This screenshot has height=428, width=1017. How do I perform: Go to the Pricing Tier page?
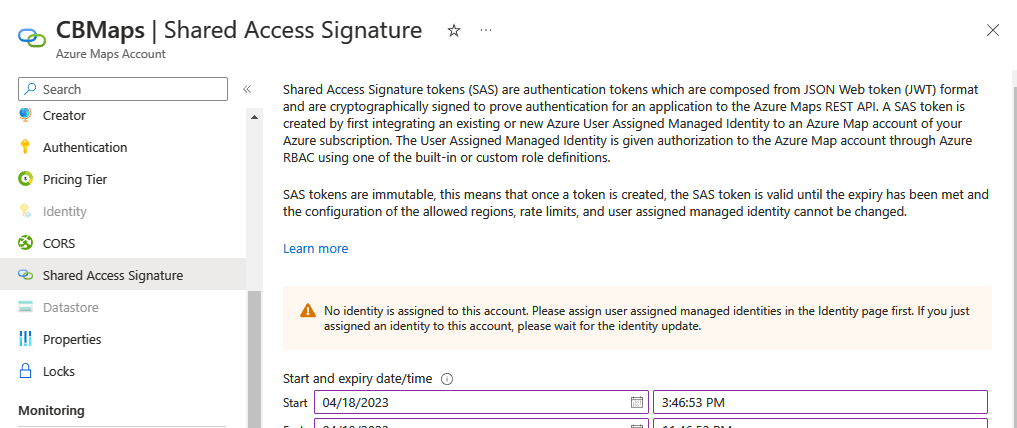(x=75, y=179)
